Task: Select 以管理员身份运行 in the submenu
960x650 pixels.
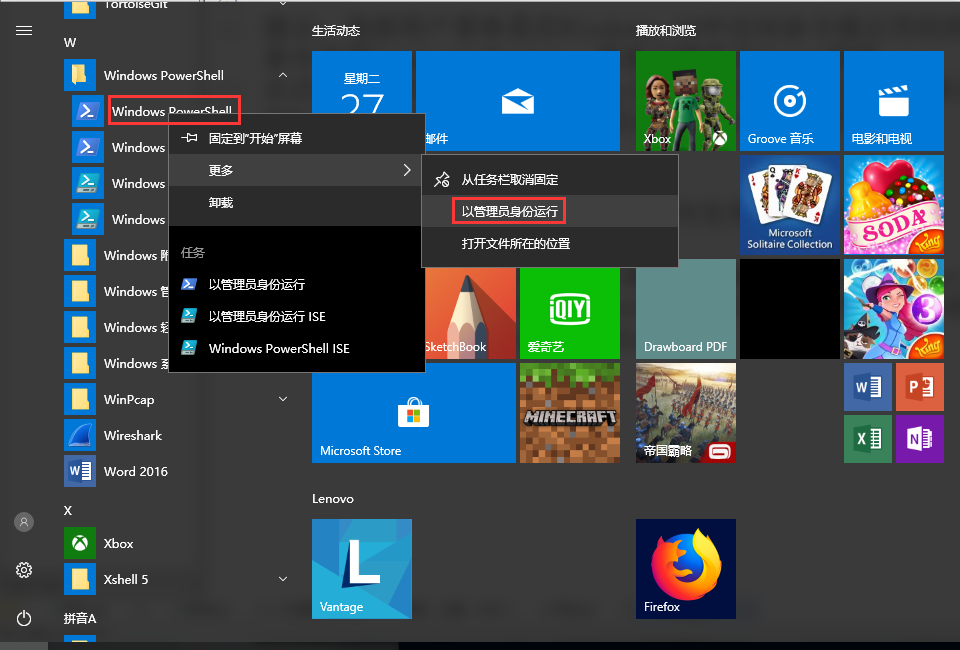Action: (x=509, y=211)
